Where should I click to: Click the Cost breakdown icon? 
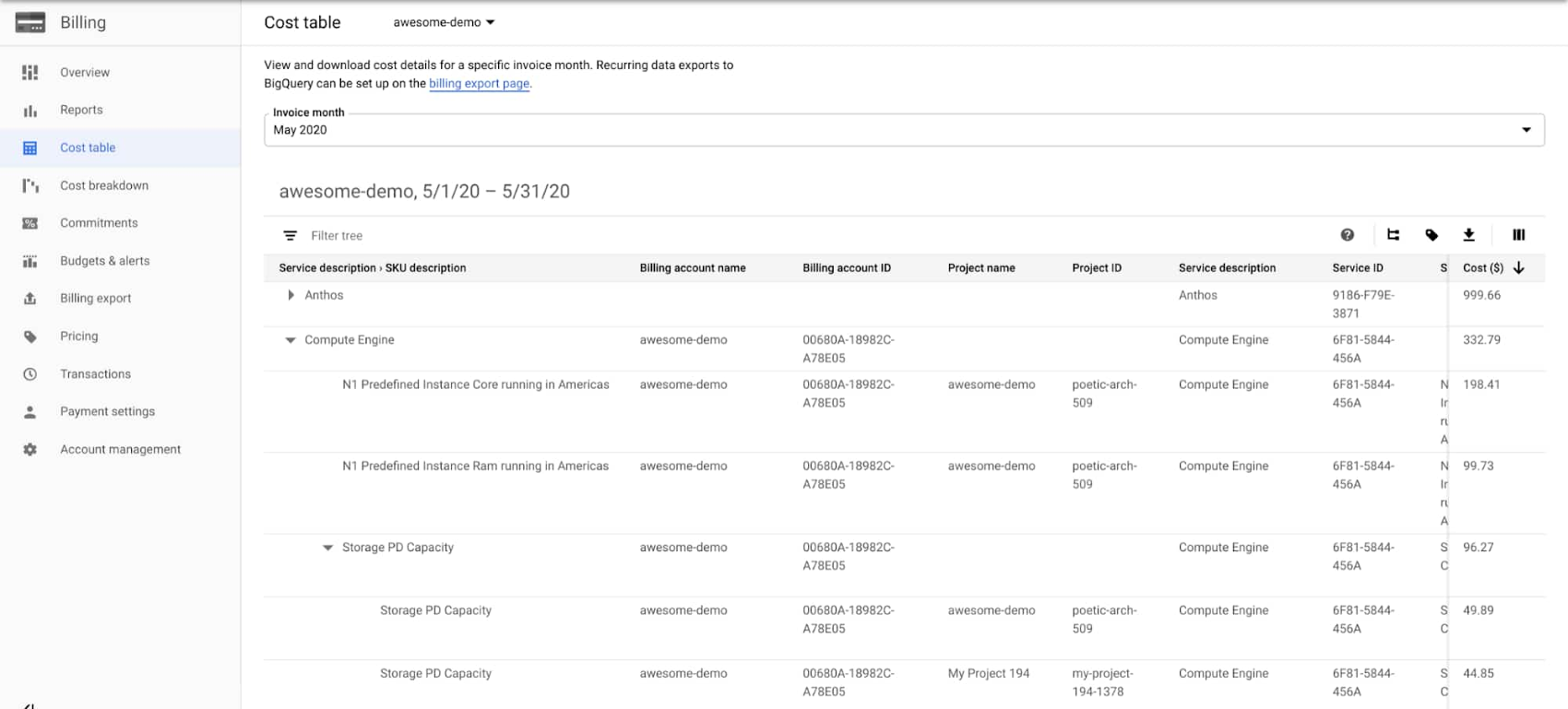pyautogui.click(x=30, y=185)
